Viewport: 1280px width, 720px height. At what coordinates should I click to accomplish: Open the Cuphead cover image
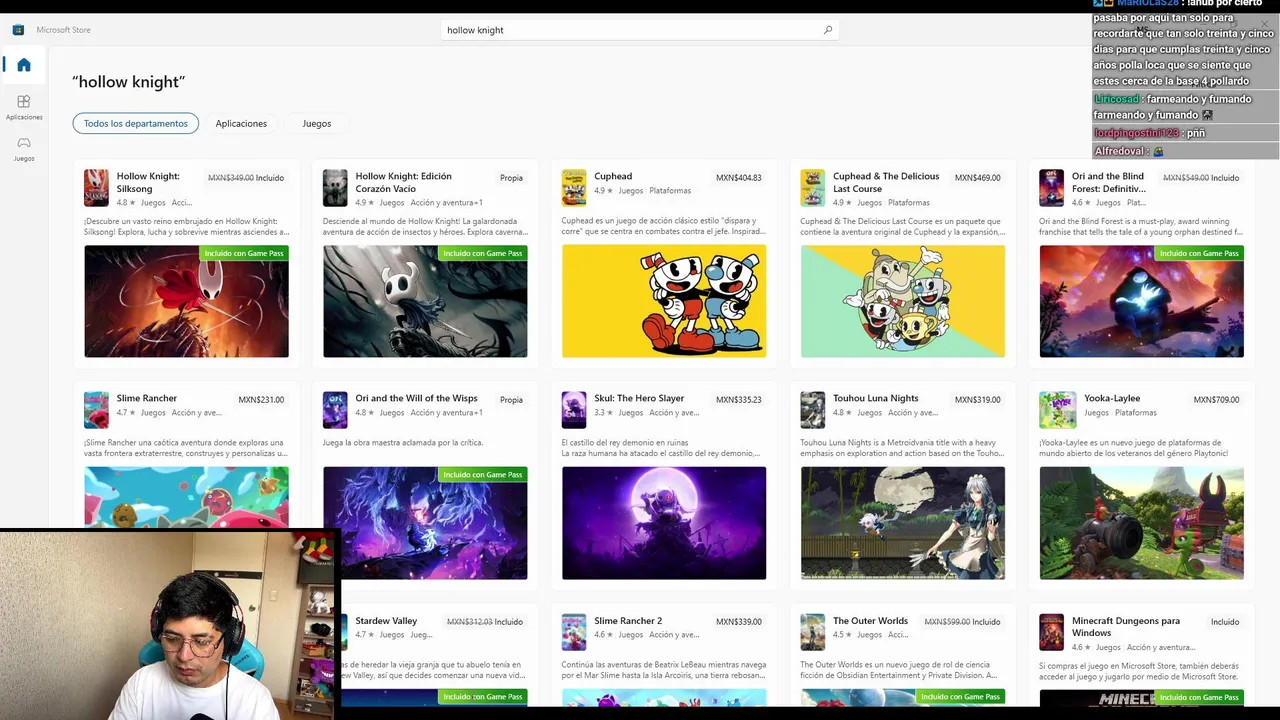pos(664,301)
